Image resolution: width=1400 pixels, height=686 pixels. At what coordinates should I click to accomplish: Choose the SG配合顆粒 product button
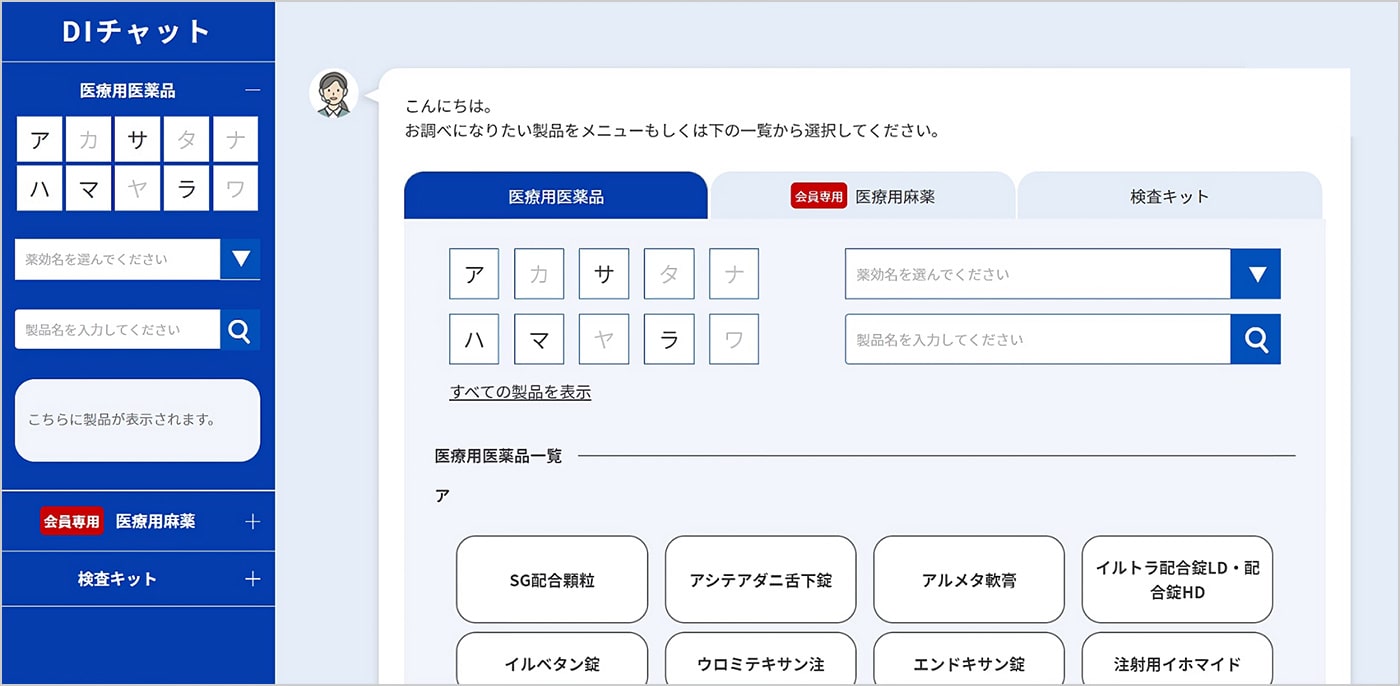coord(552,580)
